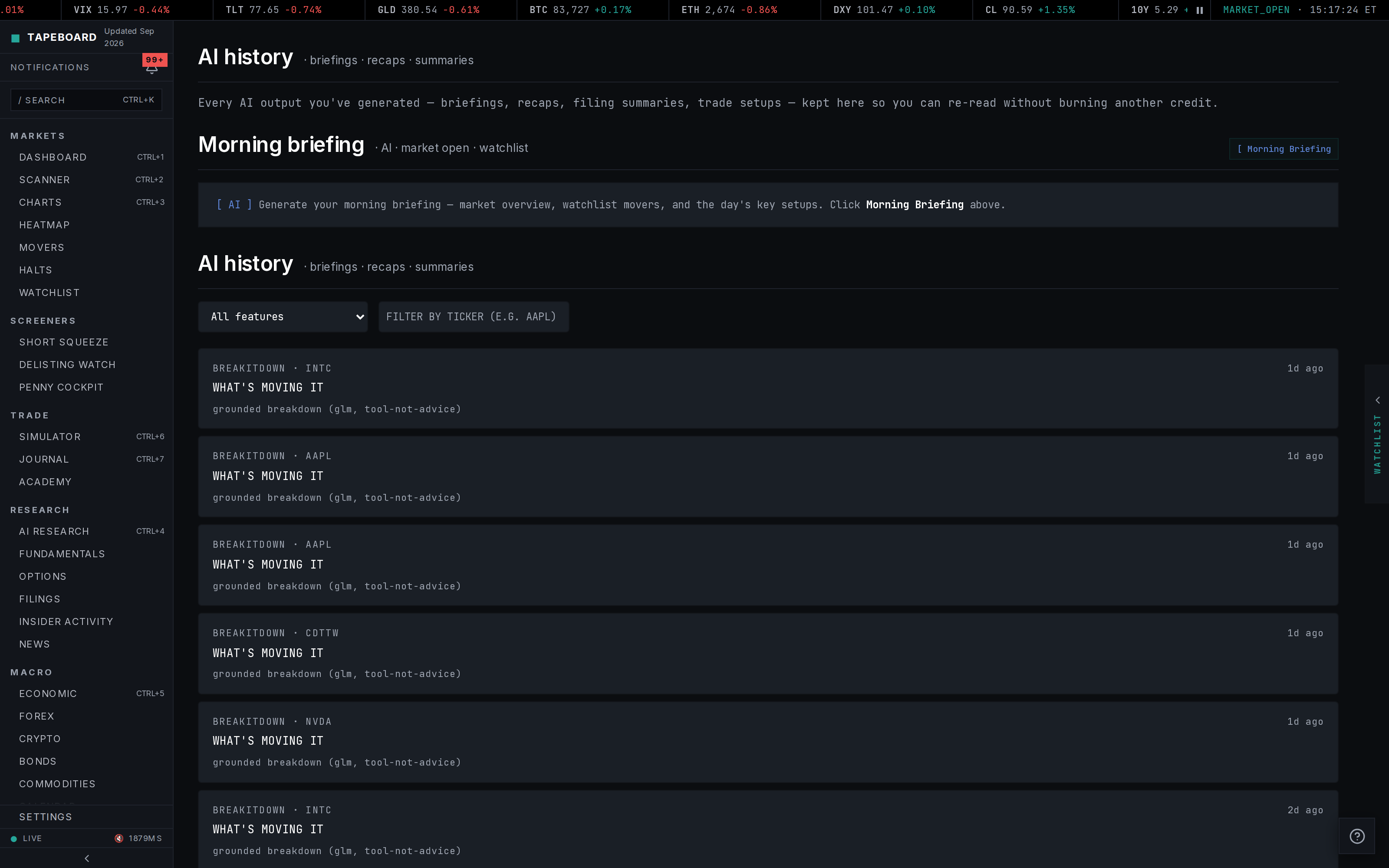This screenshot has height=868, width=1389.
Task: Open the first INTC breakdown from 1d ago
Action: (768, 389)
